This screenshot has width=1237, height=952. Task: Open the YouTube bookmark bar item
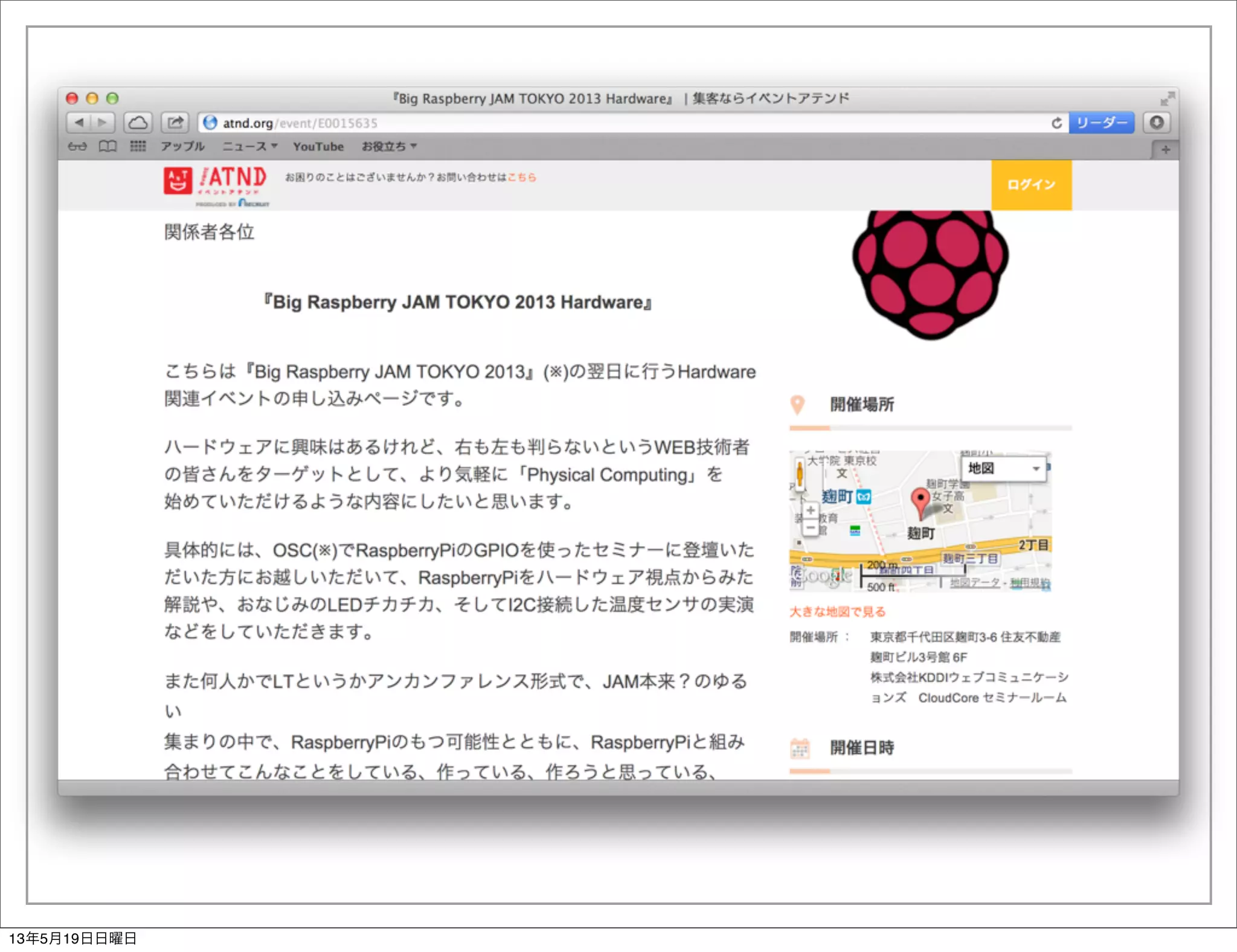pyautogui.click(x=318, y=146)
